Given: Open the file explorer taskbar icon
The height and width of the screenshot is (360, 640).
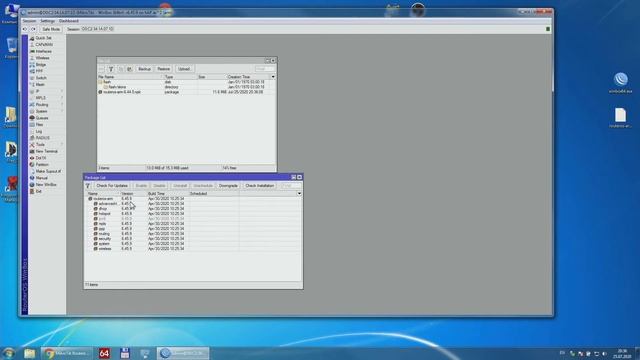Looking at the screenshot, I should [x=29, y=353].
